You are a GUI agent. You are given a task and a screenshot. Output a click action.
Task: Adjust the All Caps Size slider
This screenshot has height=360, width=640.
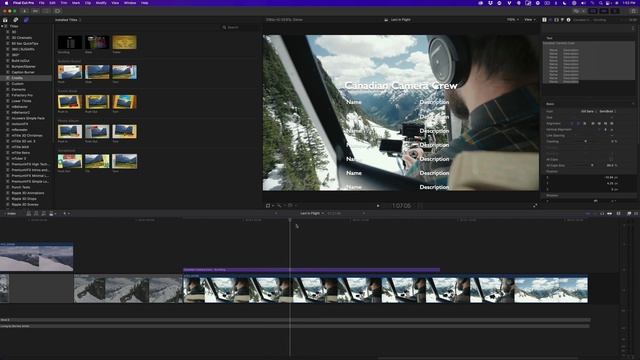tap(592, 165)
